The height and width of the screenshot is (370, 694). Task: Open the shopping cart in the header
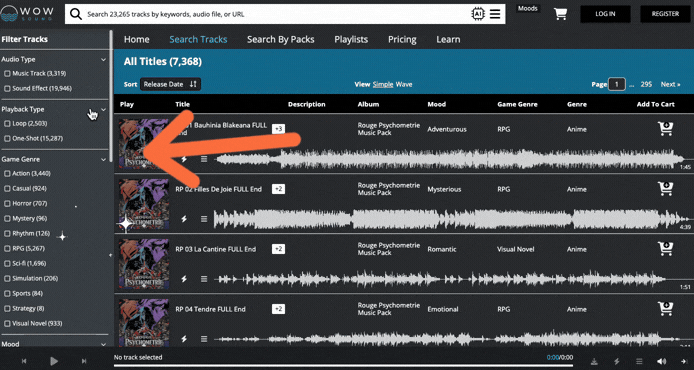pos(560,14)
